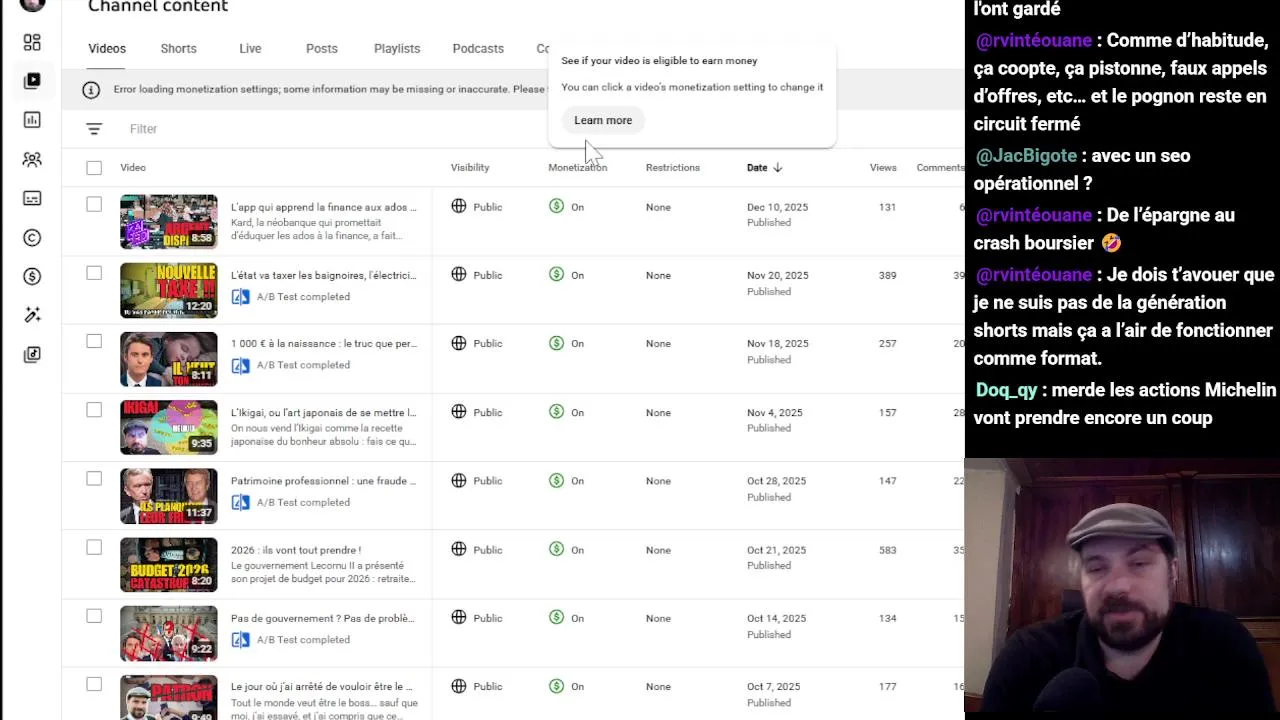Tick checkbox for Le jour où j'ai arrêté video
Screen dimensions: 1280x720
coord(94,685)
